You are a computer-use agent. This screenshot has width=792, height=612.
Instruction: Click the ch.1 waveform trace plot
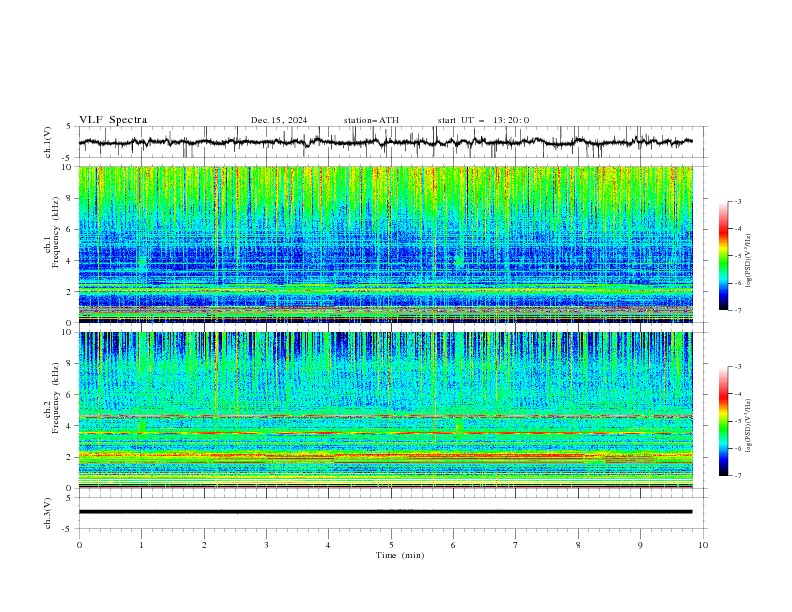[x=385, y=142]
